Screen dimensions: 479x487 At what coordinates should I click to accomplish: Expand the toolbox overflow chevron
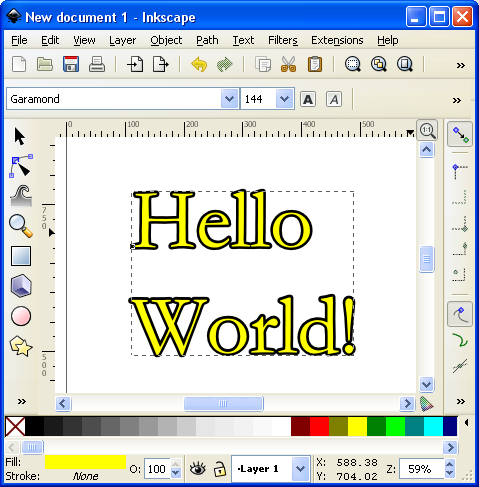(22, 401)
